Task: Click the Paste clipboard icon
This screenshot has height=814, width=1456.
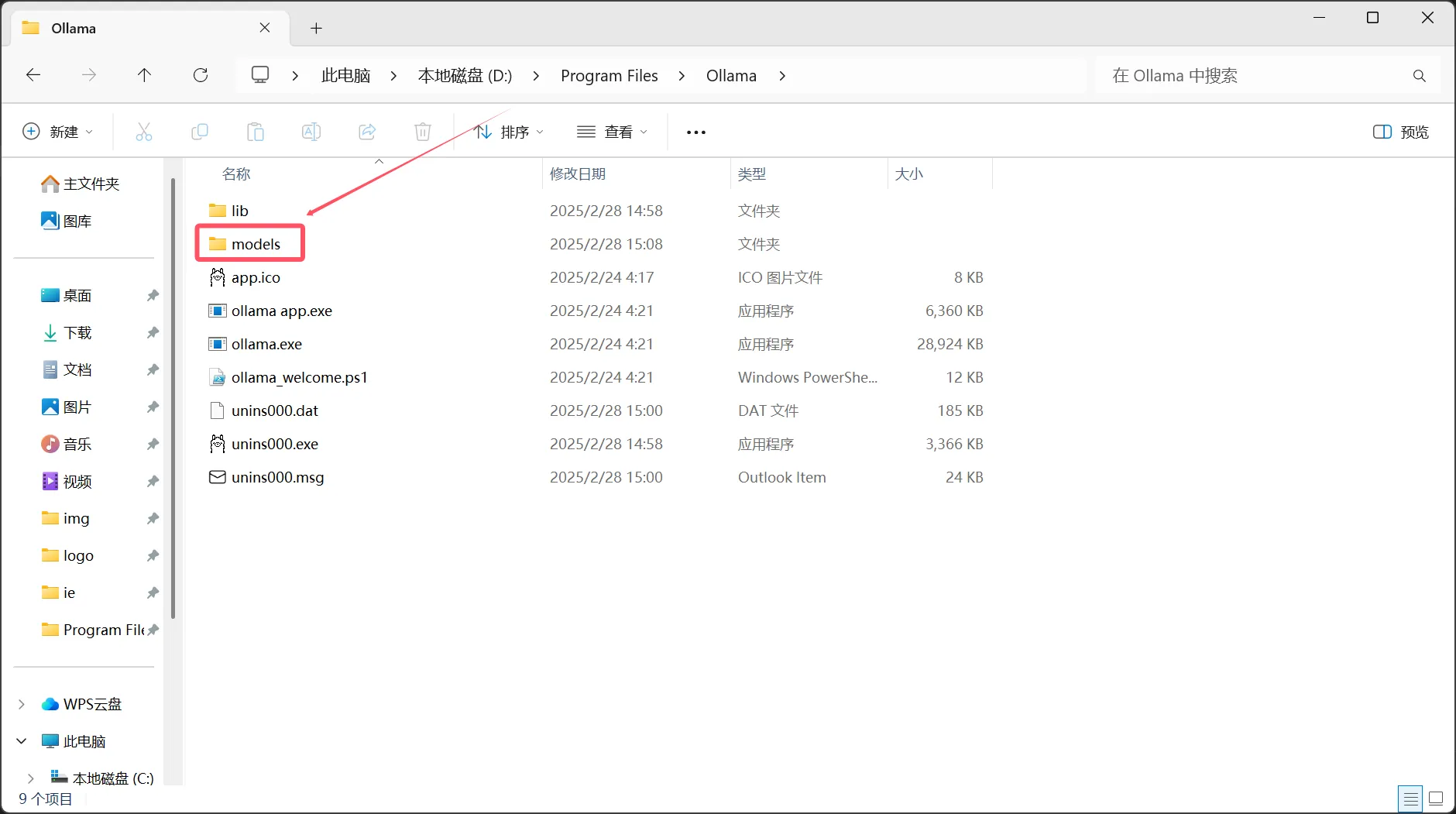Action: tap(256, 132)
